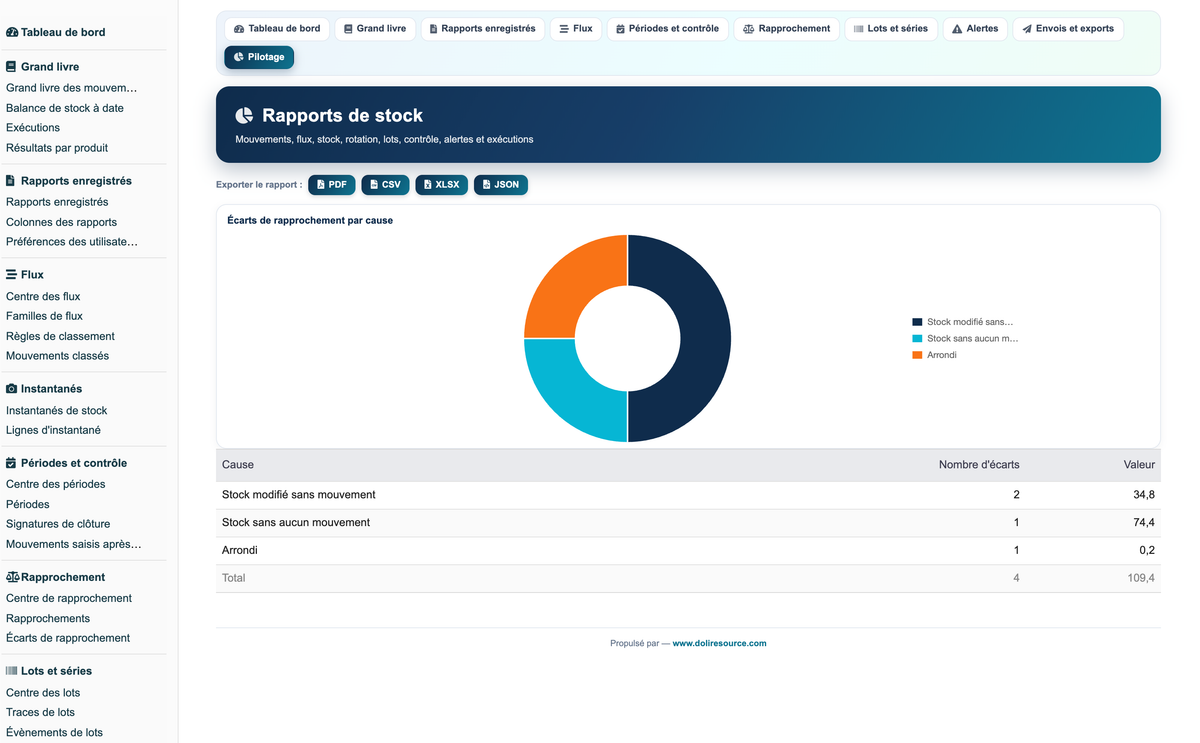The width and height of the screenshot is (1200, 743).
Task: Open Colonnes des rapports in sidebar
Action: (61, 222)
